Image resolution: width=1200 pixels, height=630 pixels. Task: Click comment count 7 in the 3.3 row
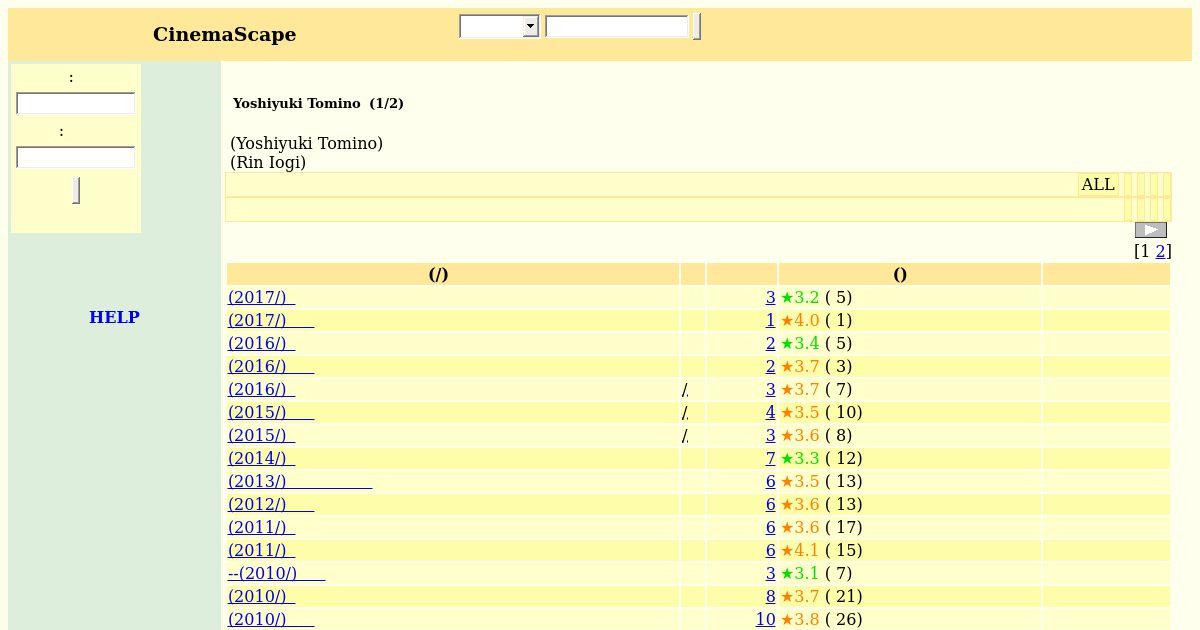[x=770, y=458]
